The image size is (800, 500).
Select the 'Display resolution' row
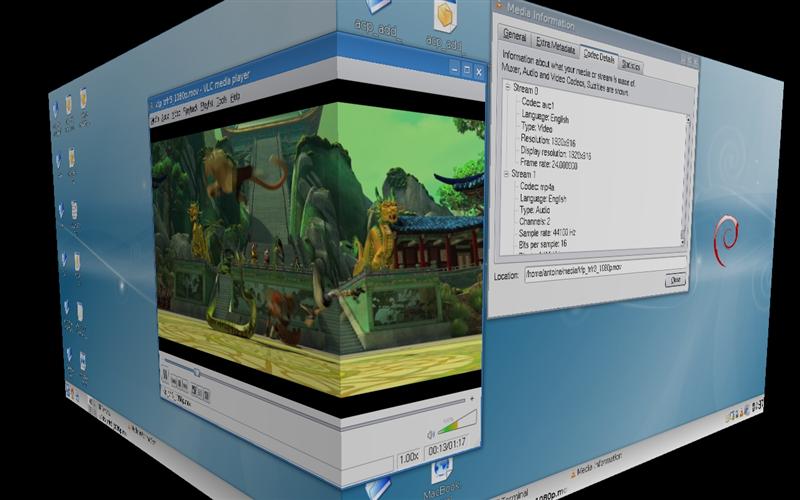click(556, 153)
